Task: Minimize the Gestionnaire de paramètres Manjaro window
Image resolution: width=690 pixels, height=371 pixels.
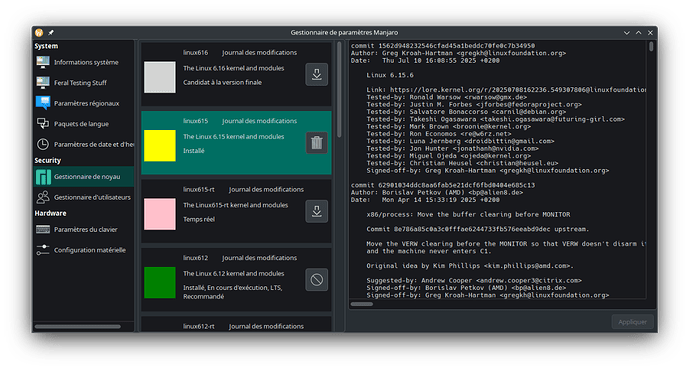Action: pyautogui.click(x=627, y=33)
